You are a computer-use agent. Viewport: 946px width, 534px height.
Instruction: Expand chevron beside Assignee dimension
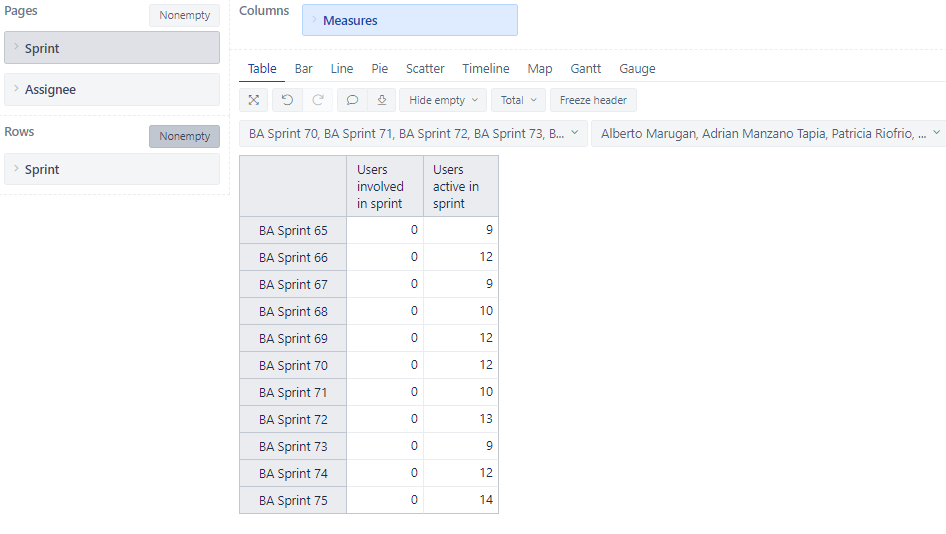(x=16, y=89)
